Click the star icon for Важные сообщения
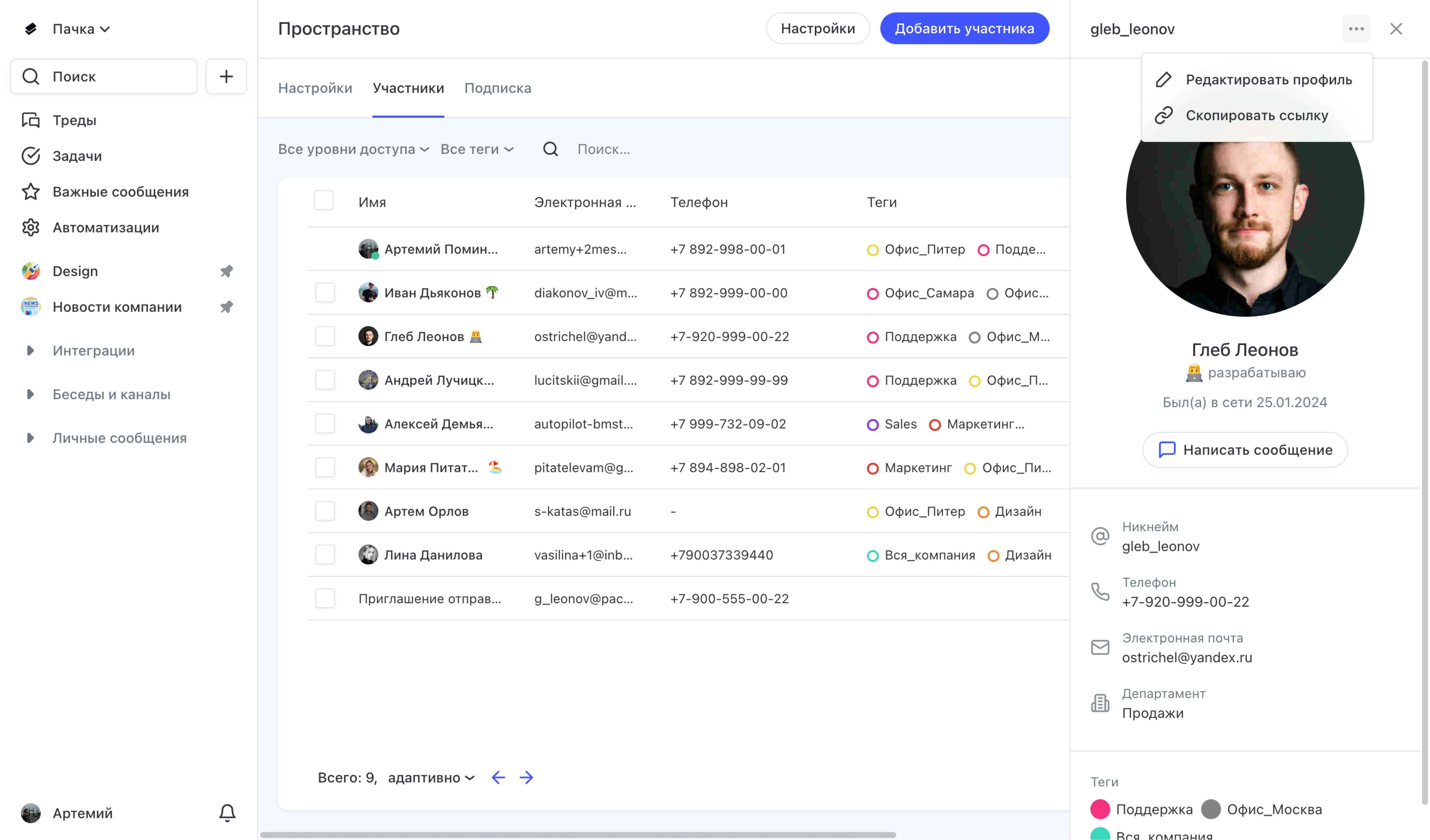1430x840 pixels. (31, 192)
